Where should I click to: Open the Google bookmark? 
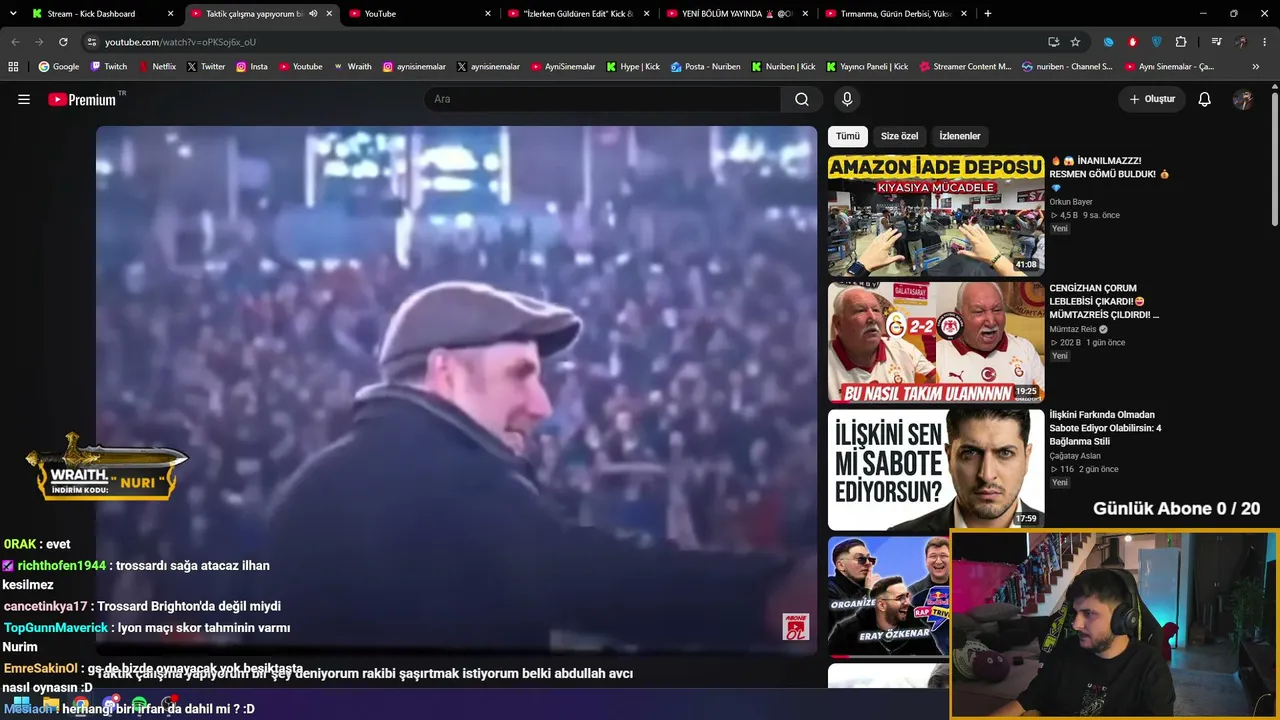pos(59,67)
